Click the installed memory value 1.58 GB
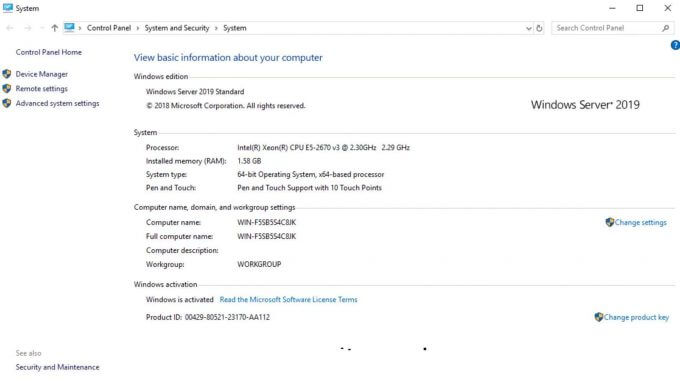The width and height of the screenshot is (680, 383). (249, 161)
